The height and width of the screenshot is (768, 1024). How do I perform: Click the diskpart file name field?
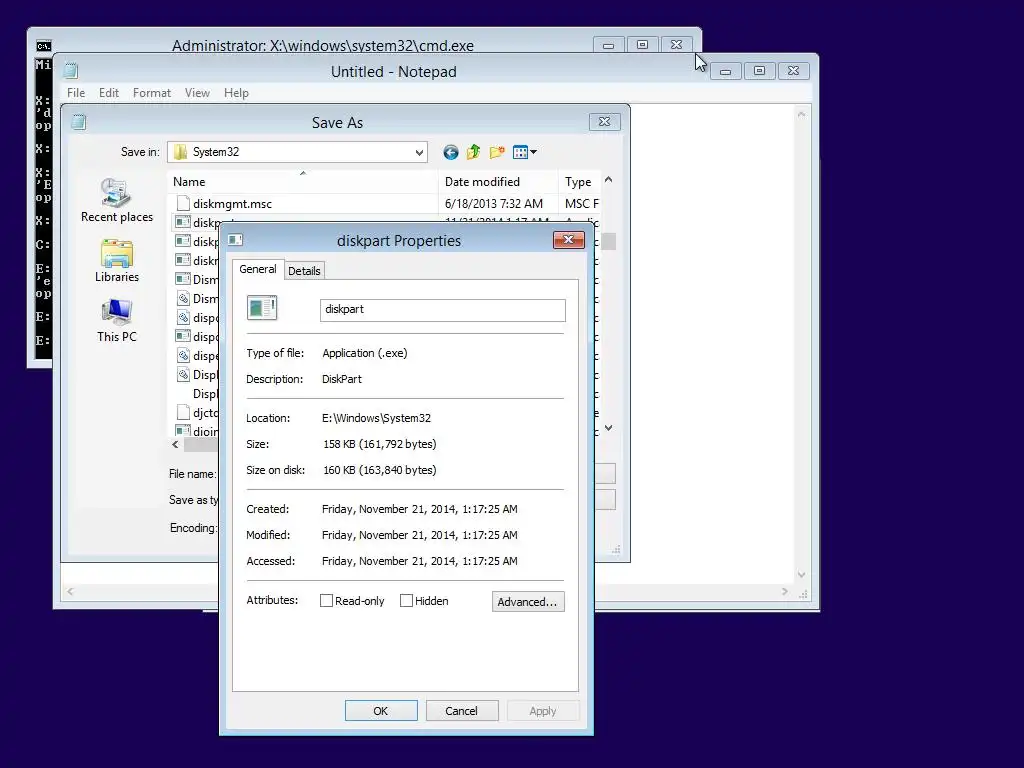point(443,310)
